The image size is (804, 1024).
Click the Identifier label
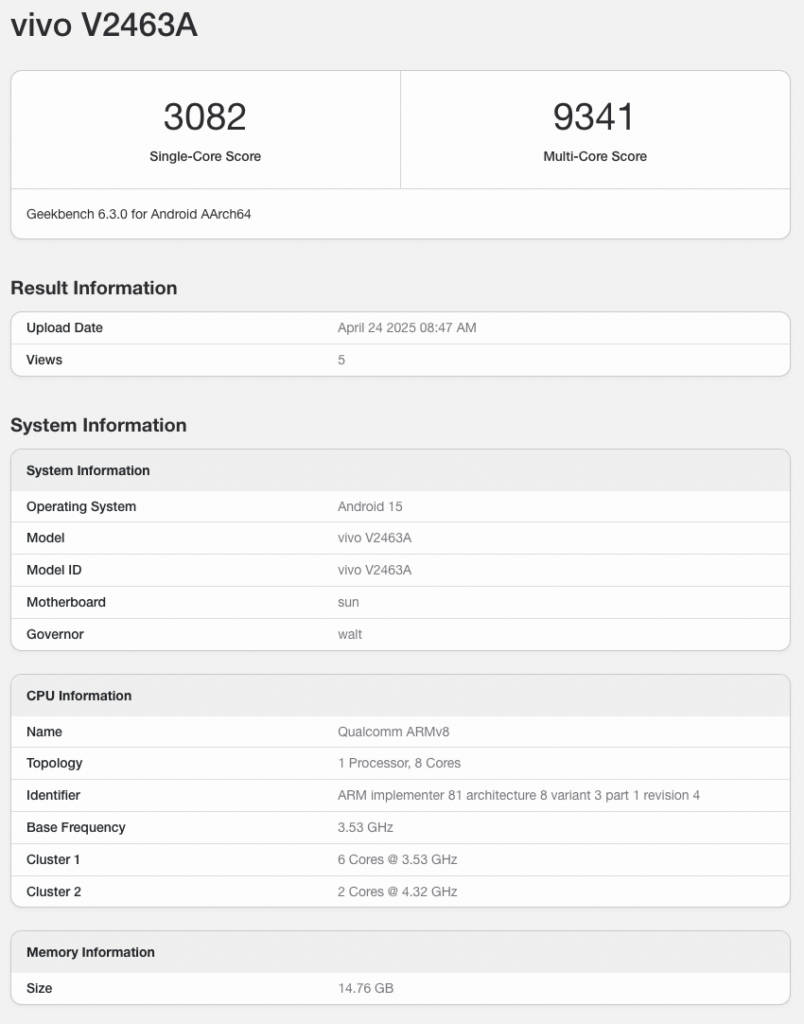point(53,795)
